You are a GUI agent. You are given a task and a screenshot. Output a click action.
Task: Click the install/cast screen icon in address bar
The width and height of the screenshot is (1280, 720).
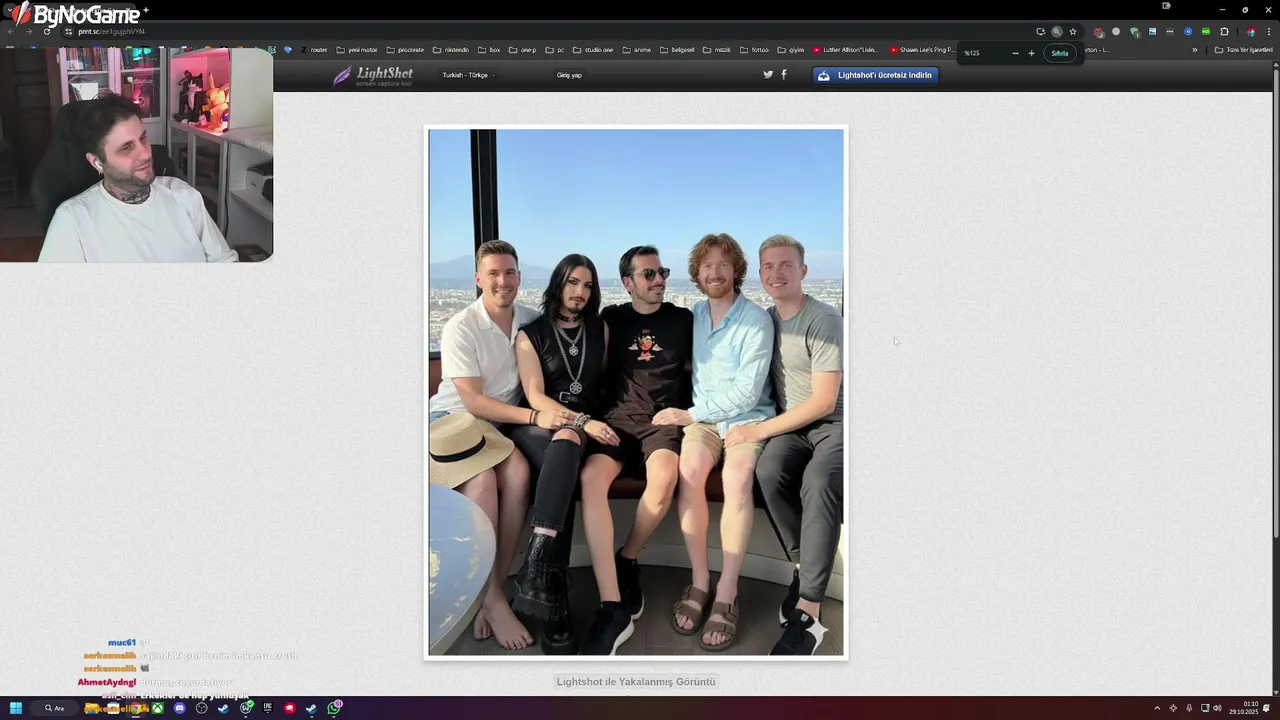1041,32
